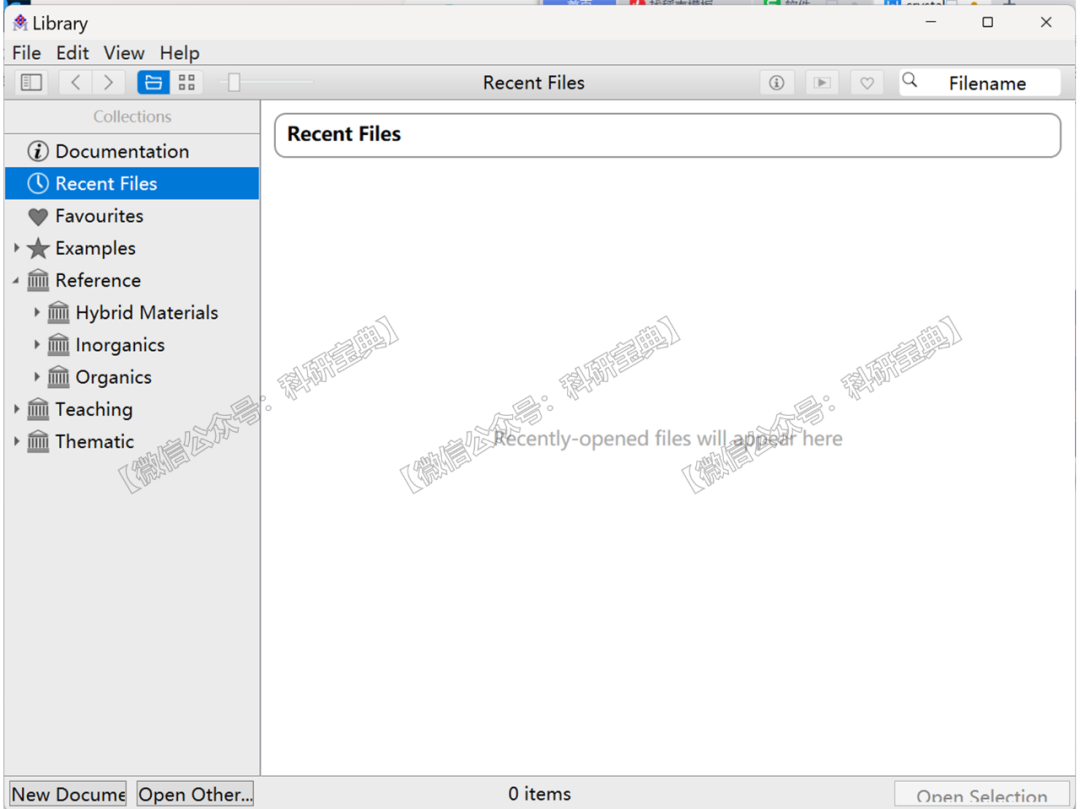Screen dimensions: 1080x809
Task: Expand the Organics node
Action: pos(37,377)
